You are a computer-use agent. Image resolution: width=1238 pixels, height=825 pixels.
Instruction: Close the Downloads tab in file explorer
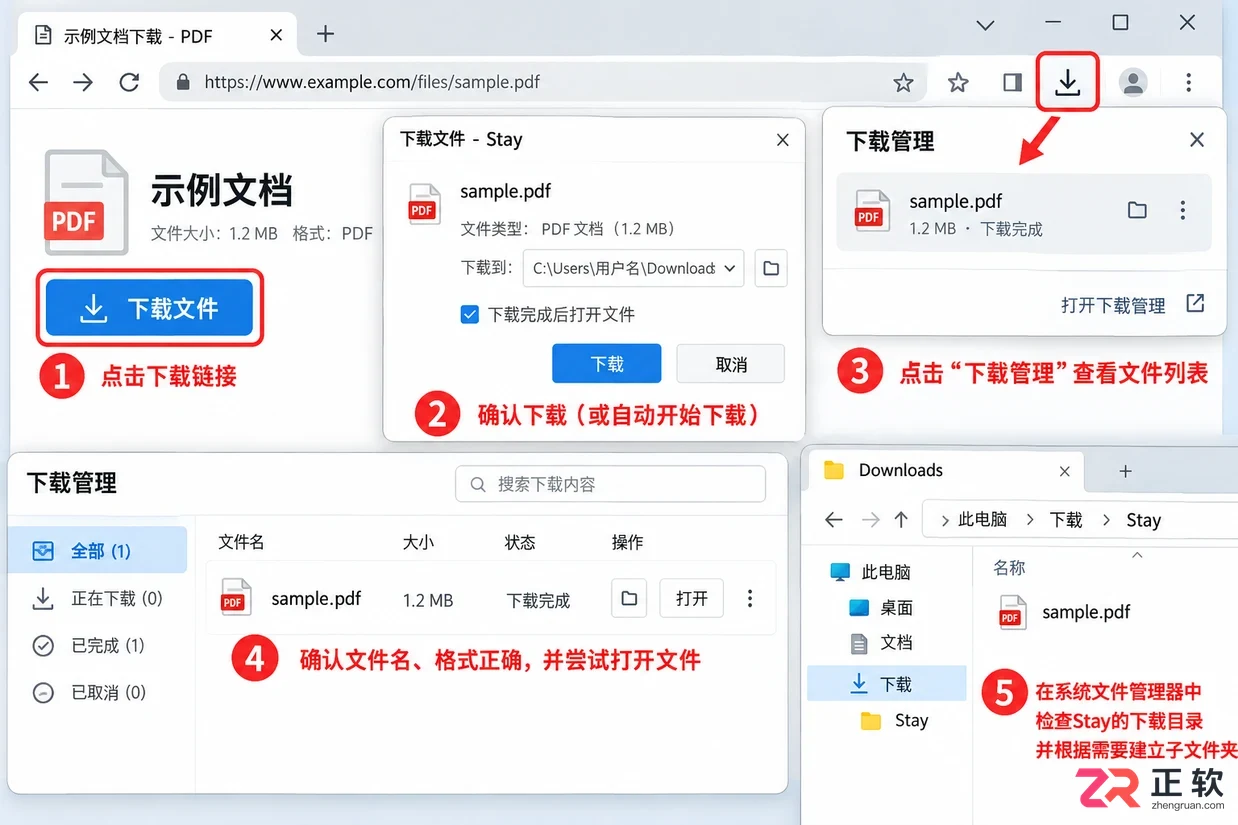1065,471
